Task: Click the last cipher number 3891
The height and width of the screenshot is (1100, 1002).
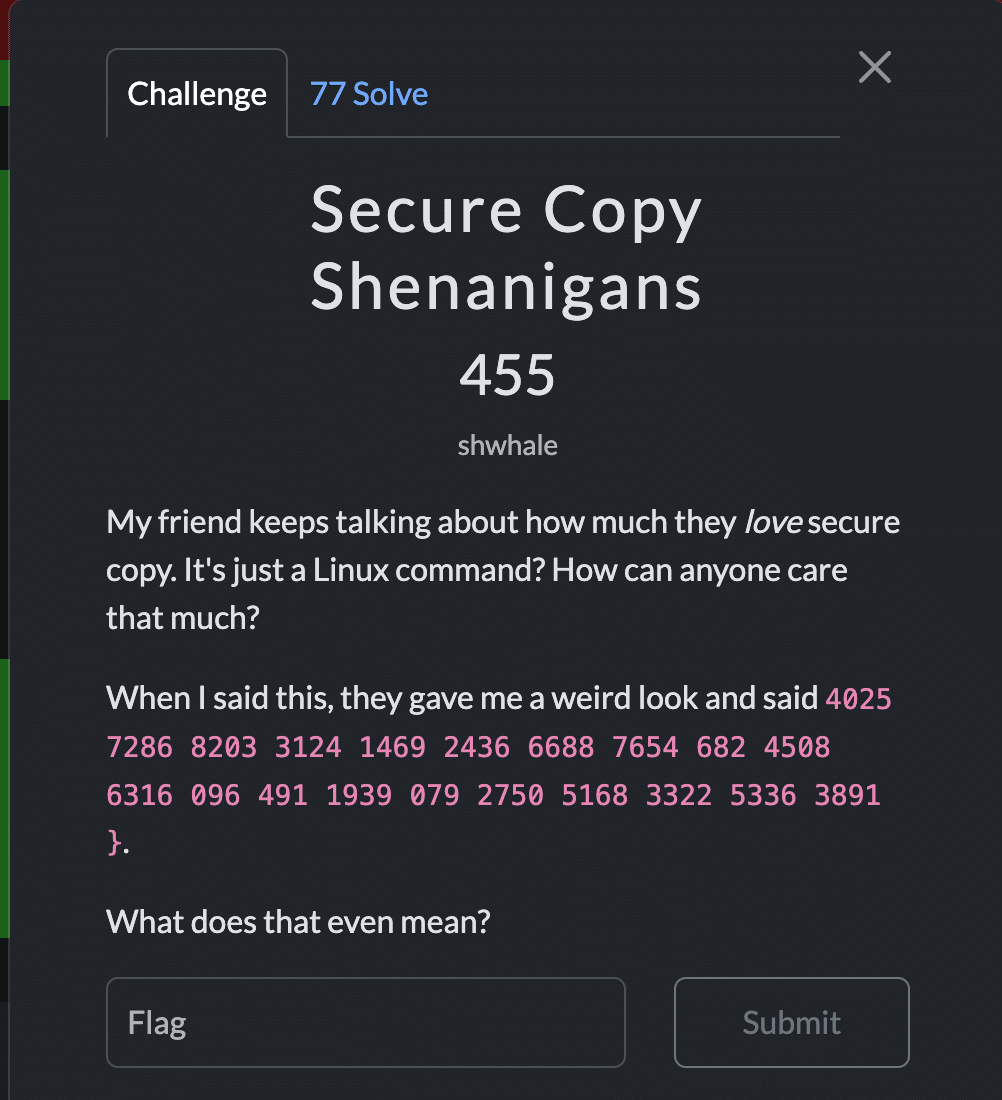Action: pos(847,796)
